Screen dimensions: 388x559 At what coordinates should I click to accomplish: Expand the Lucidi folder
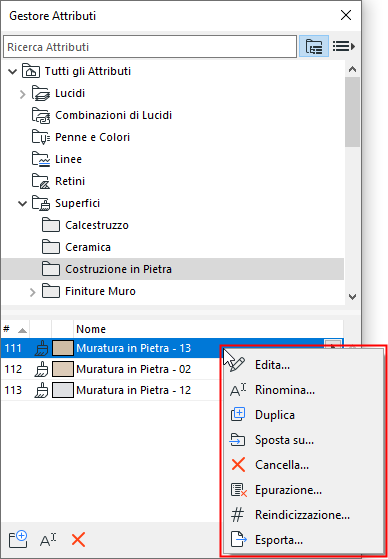23,94
